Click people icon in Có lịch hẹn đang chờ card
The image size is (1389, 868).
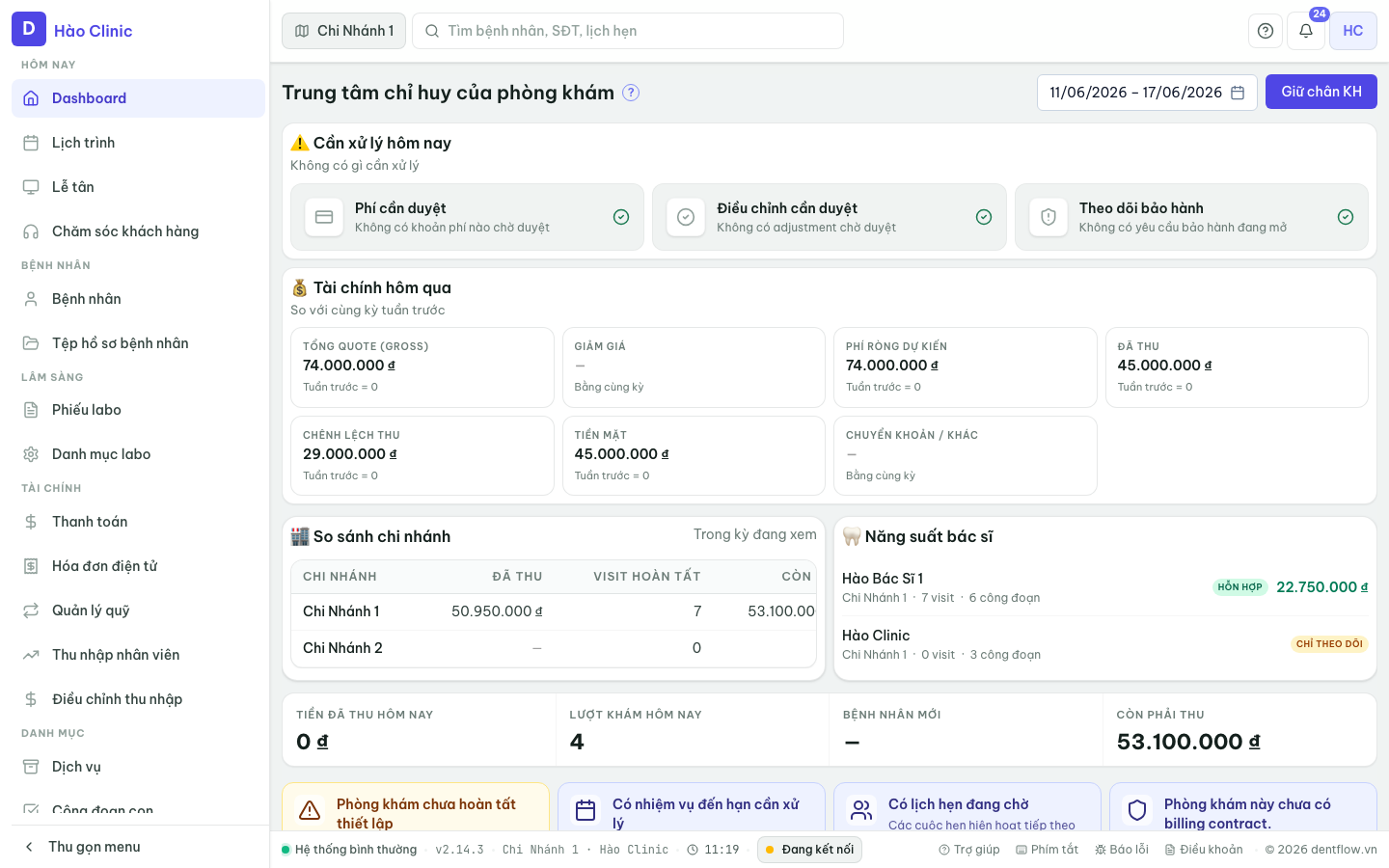(x=861, y=810)
